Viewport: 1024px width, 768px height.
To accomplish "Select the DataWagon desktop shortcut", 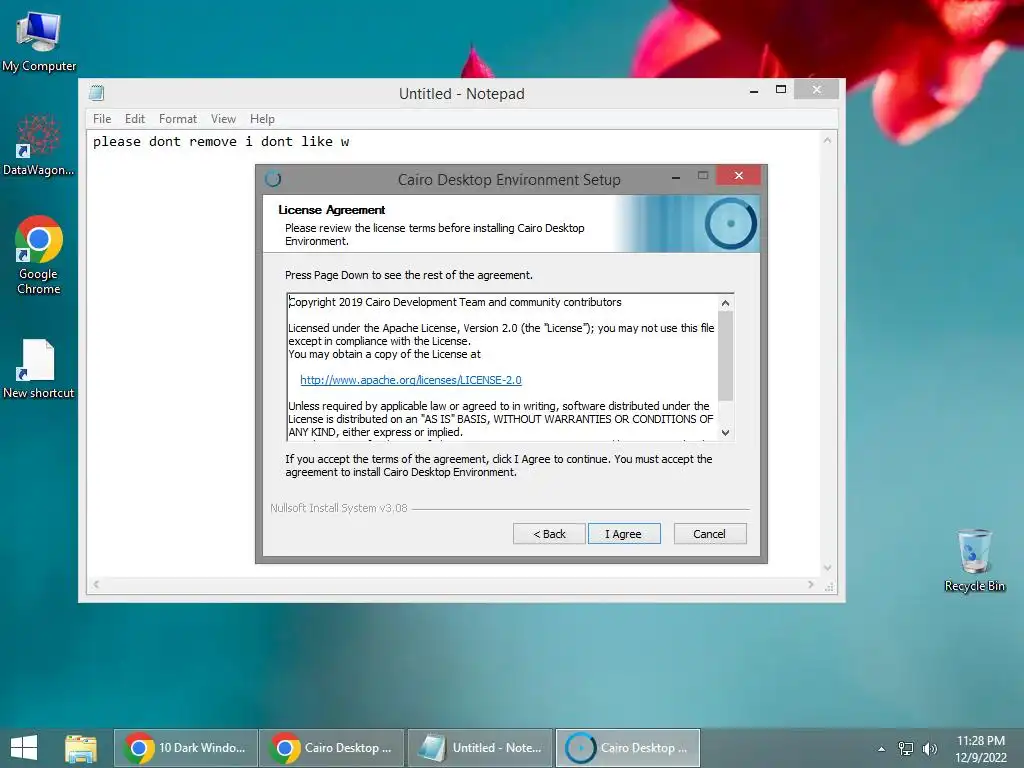I will (x=39, y=145).
